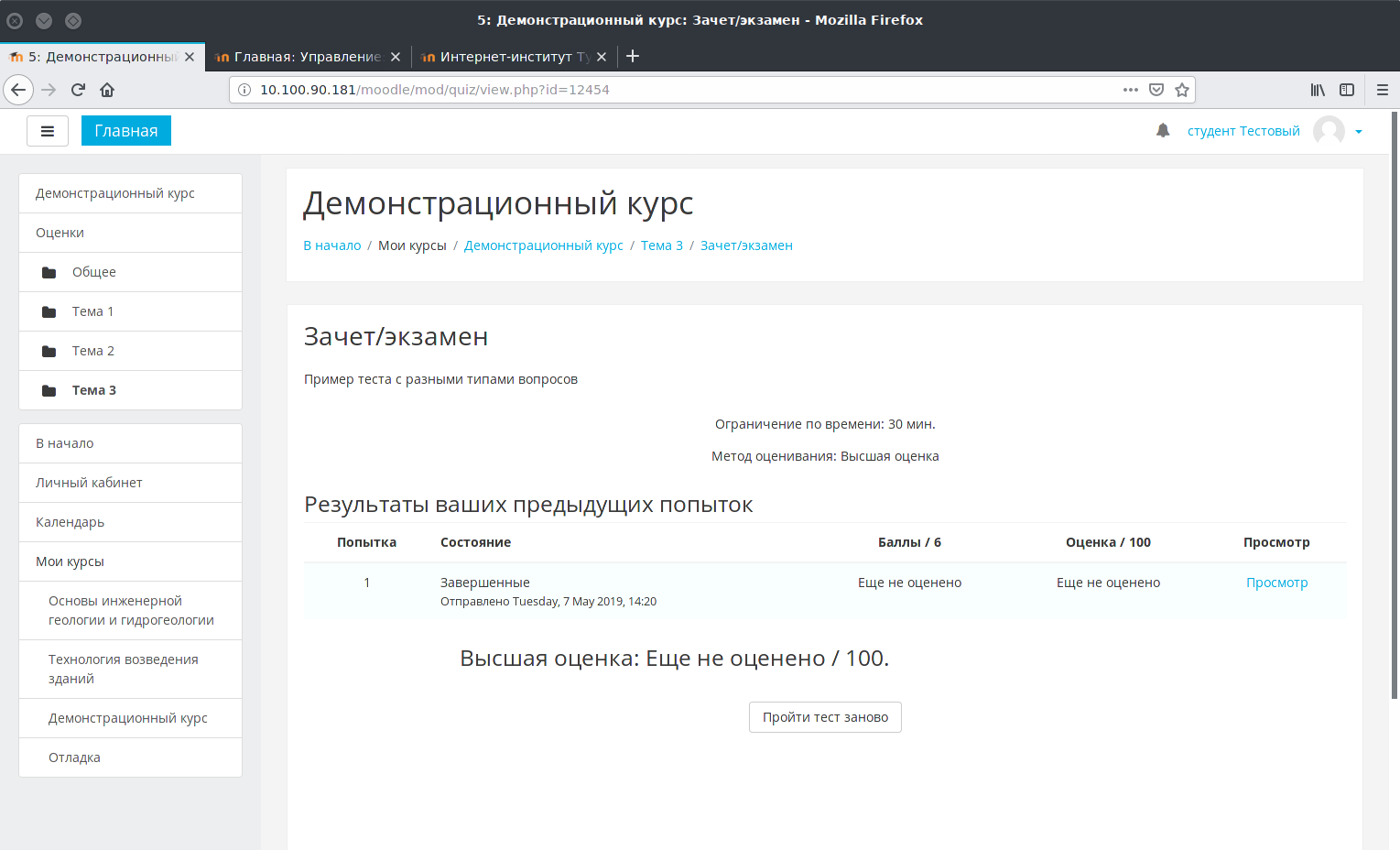Reload the current page
Image resolution: width=1400 pixels, height=850 pixels.
point(78,90)
